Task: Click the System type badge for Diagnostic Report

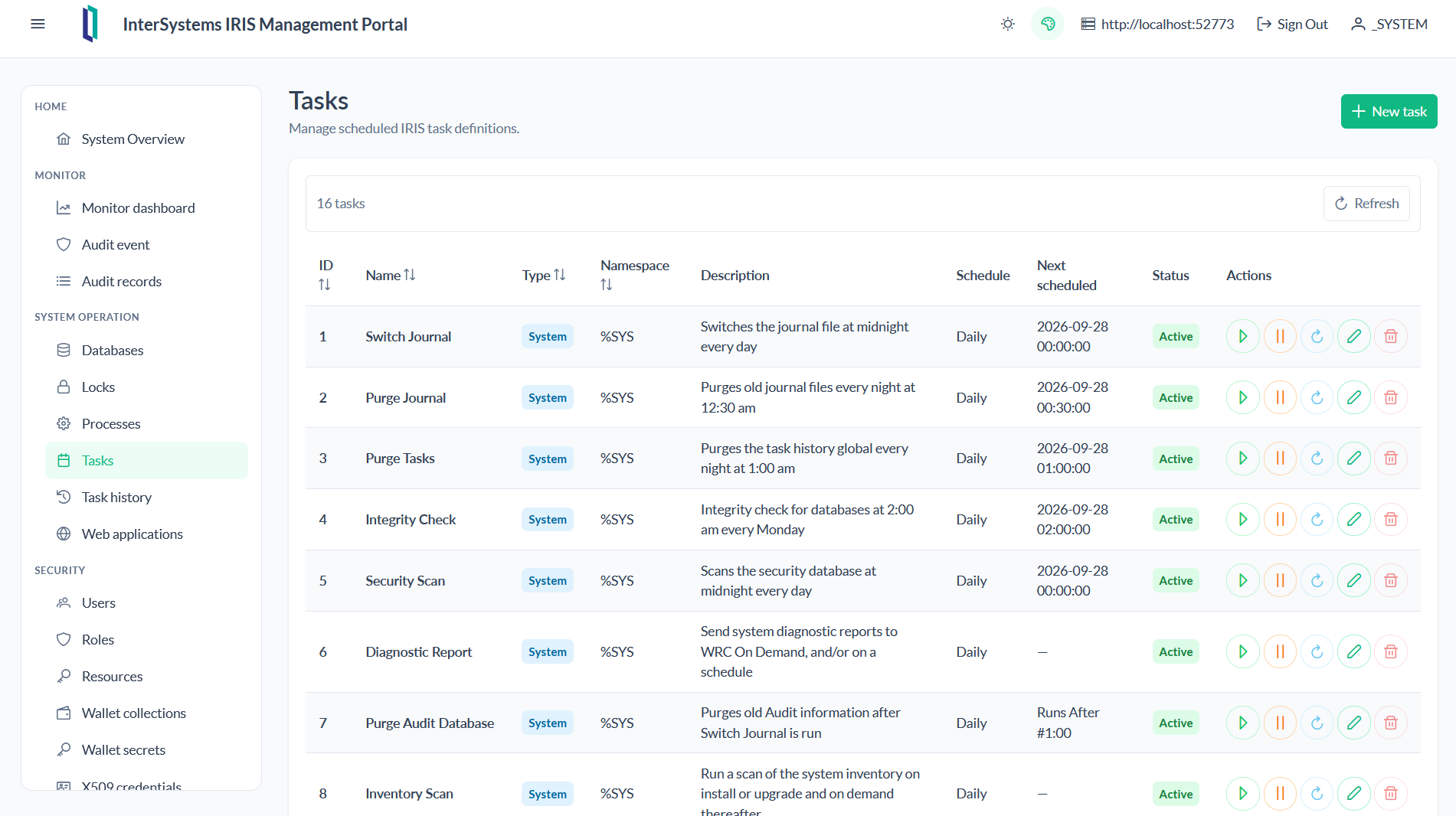Action: point(548,651)
